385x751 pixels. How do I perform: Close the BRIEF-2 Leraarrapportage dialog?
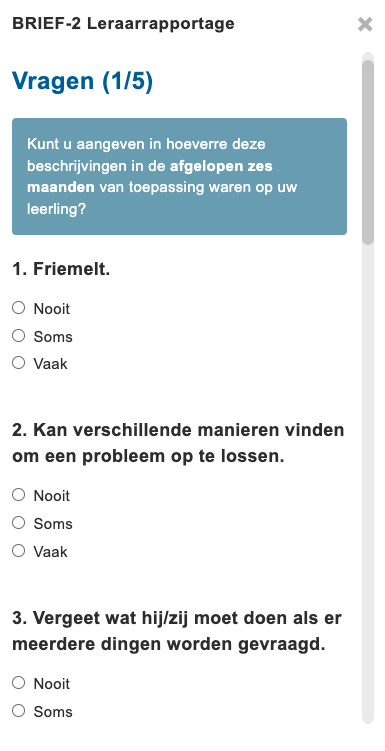[365, 24]
